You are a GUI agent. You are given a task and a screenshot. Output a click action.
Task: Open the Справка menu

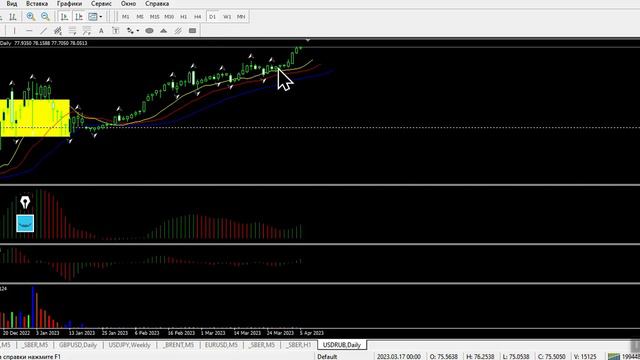pyautogui.click(x=157, y=4)
